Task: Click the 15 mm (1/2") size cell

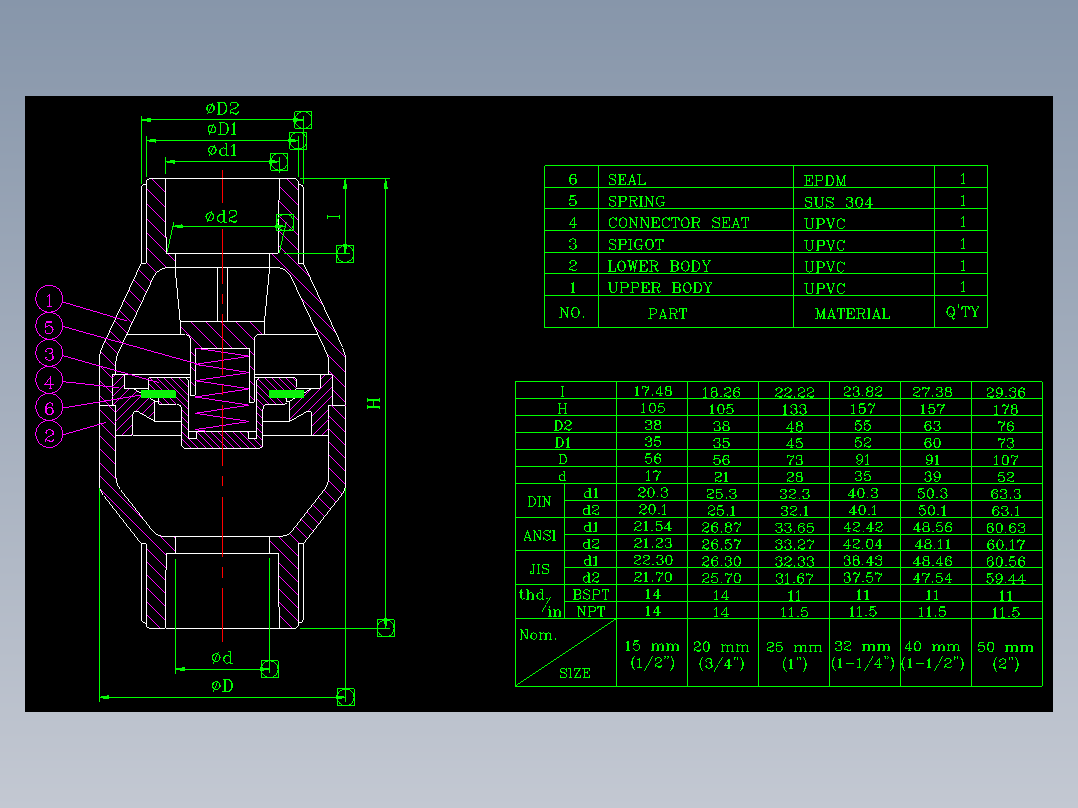Action: (x=652, y=655)
